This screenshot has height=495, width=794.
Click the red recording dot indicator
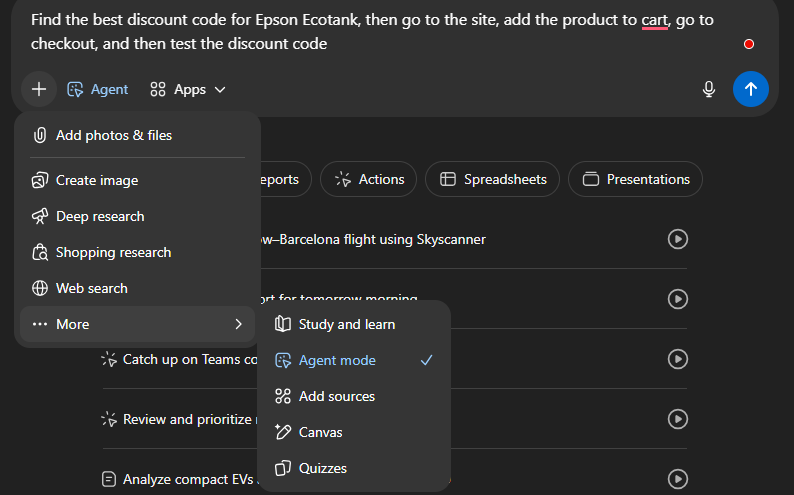pyautogui.click(x=748, y=44)
